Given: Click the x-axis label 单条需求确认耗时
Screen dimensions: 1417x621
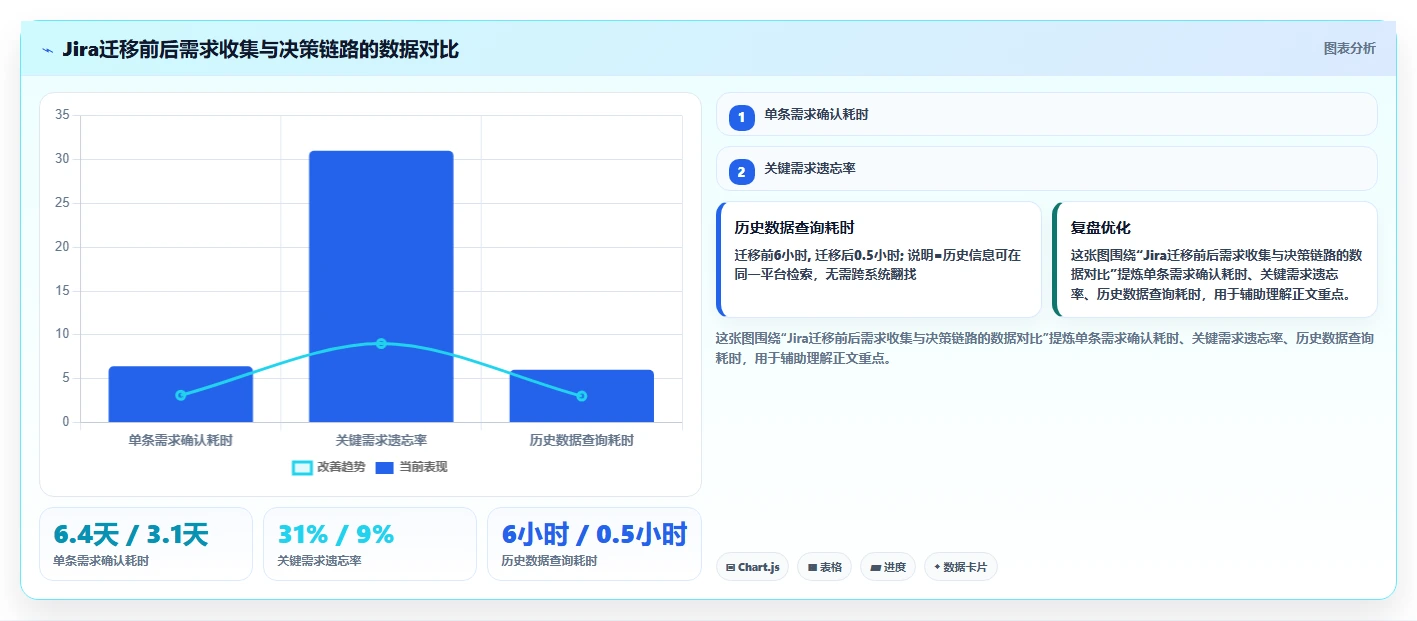Looking at the screenshot, I should tap(180, 440).
